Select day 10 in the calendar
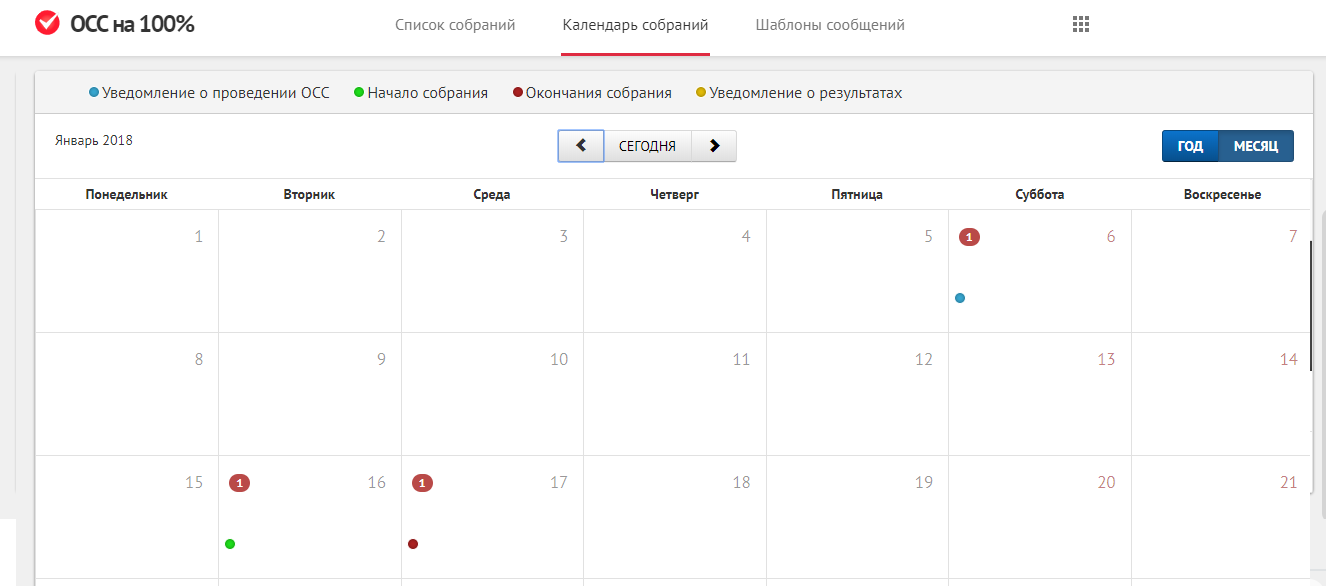Viewport: 1326px width, 586px height. pyautogui.click(x=559, y=360)
